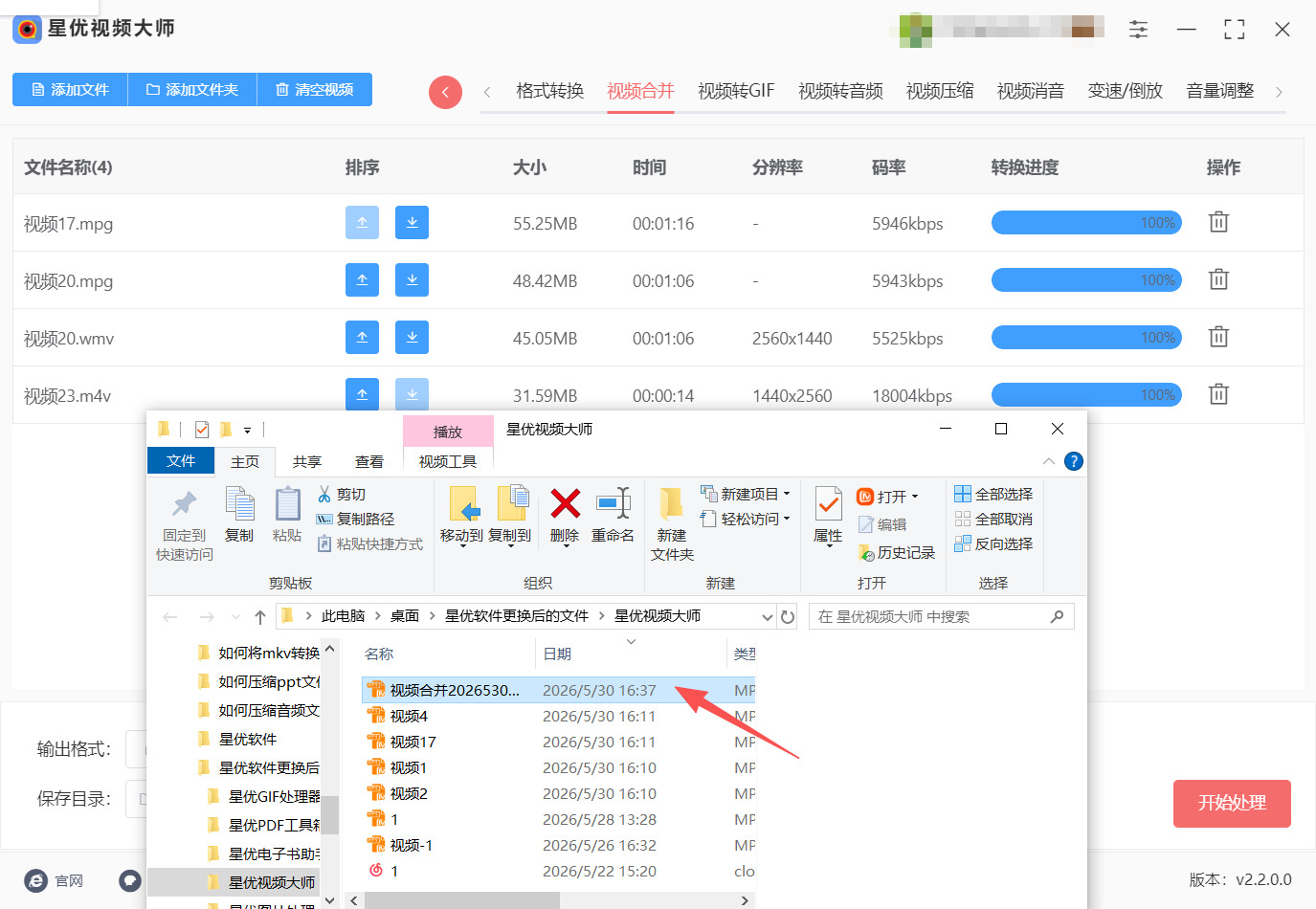Move 视频20.wmv up in the merge order
The height and width of the screenshot is (909, 1316).
(x=362, y=338)
